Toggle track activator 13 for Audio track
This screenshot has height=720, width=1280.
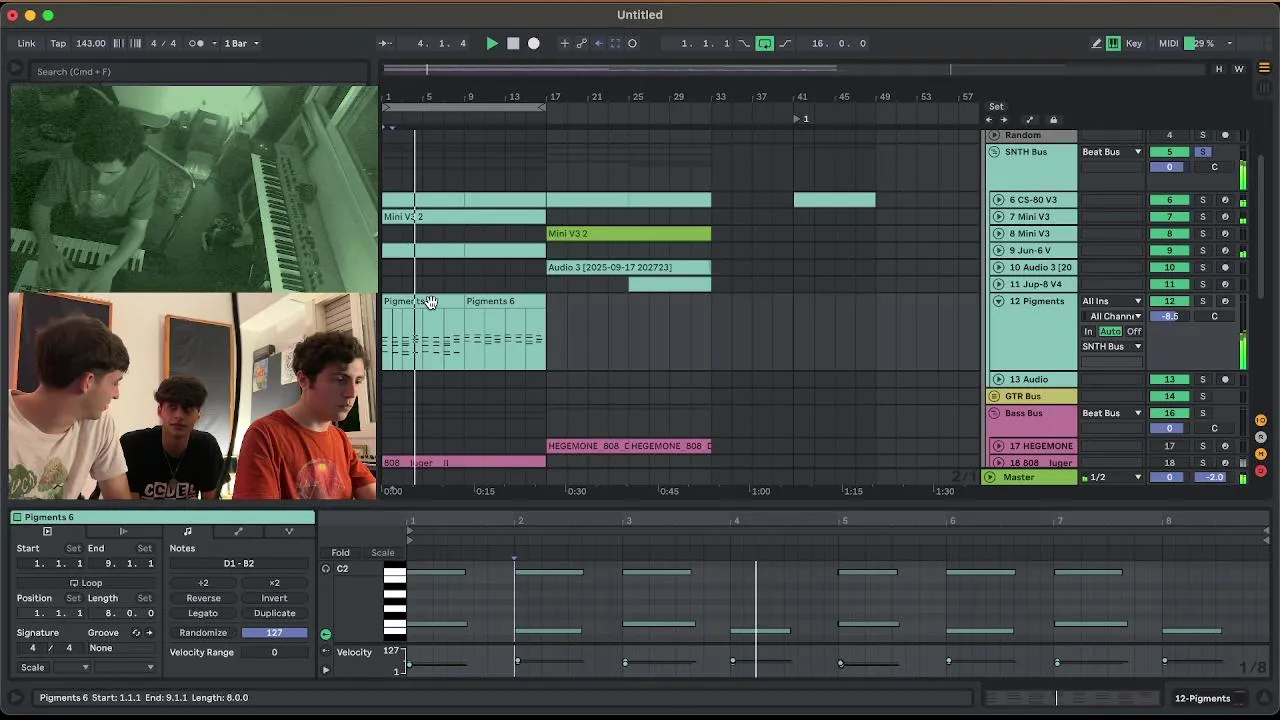1169,379
